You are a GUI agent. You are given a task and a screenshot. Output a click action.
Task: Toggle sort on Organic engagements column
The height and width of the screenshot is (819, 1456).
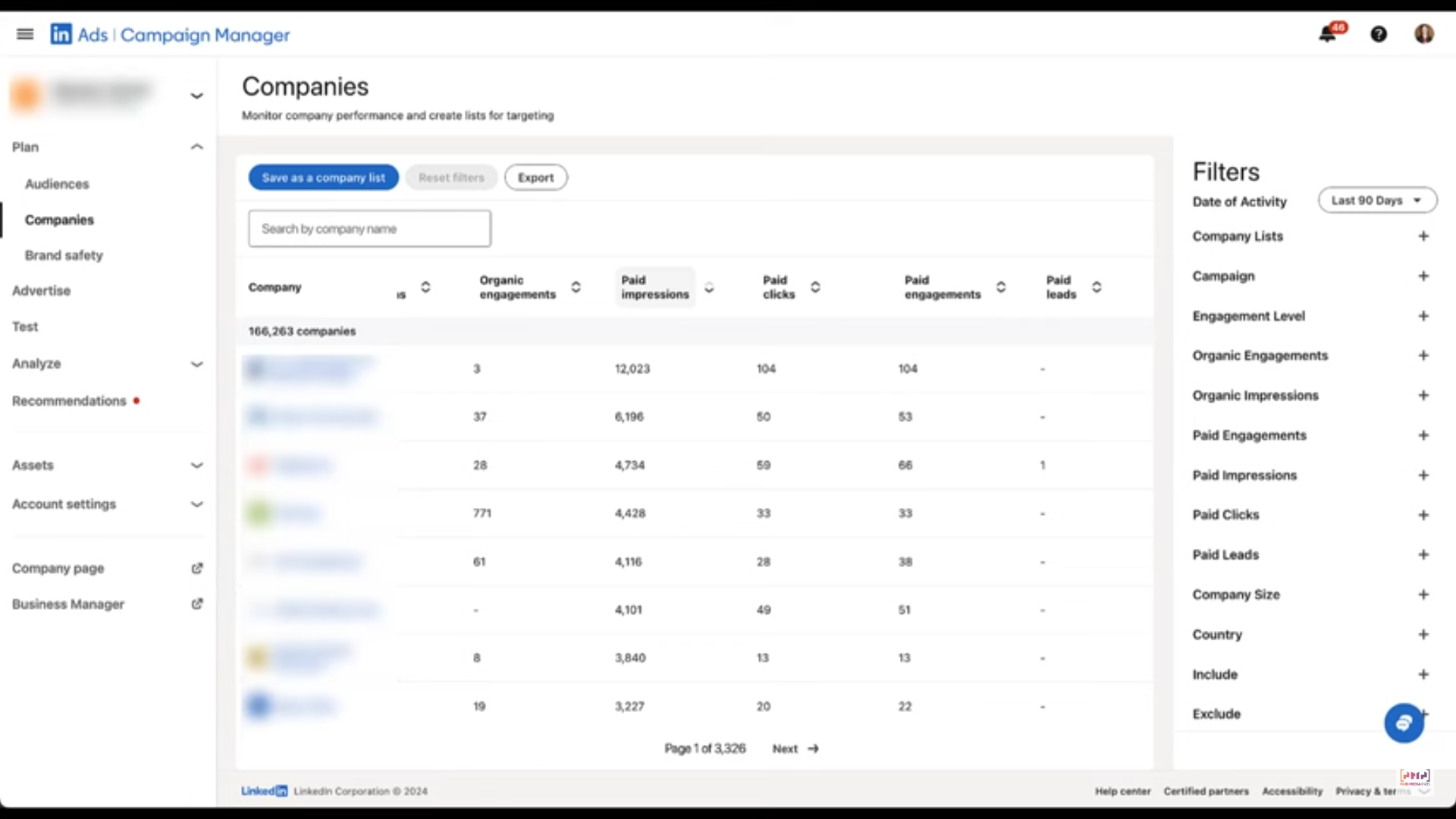pyautogui.click(x=576, y=287)
